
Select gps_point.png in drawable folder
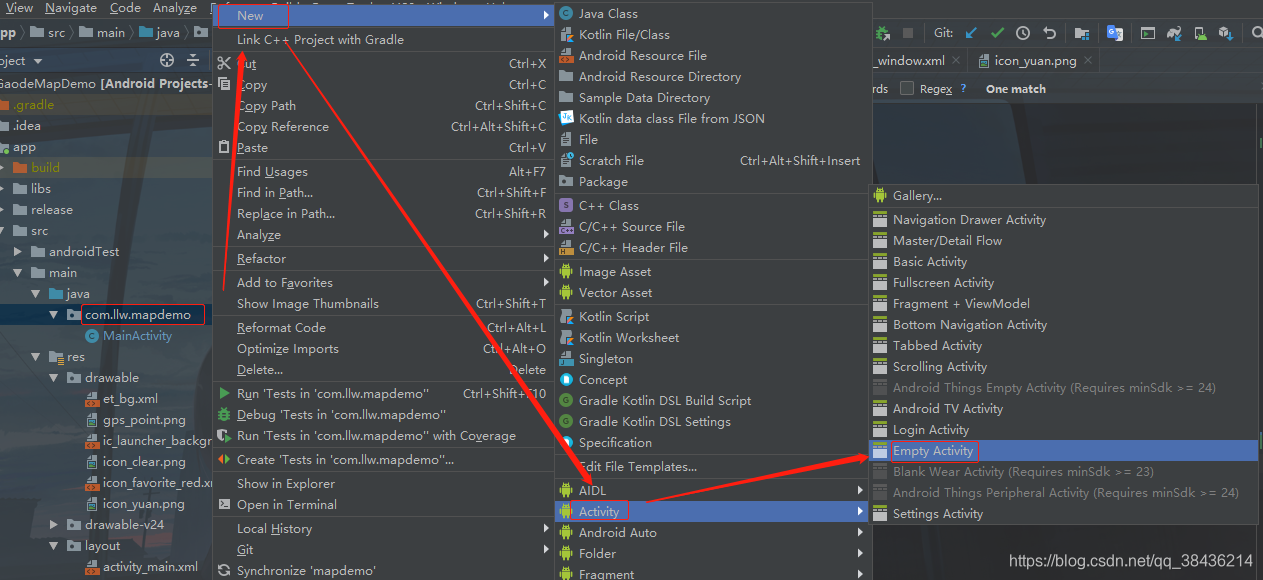point(144,420)
